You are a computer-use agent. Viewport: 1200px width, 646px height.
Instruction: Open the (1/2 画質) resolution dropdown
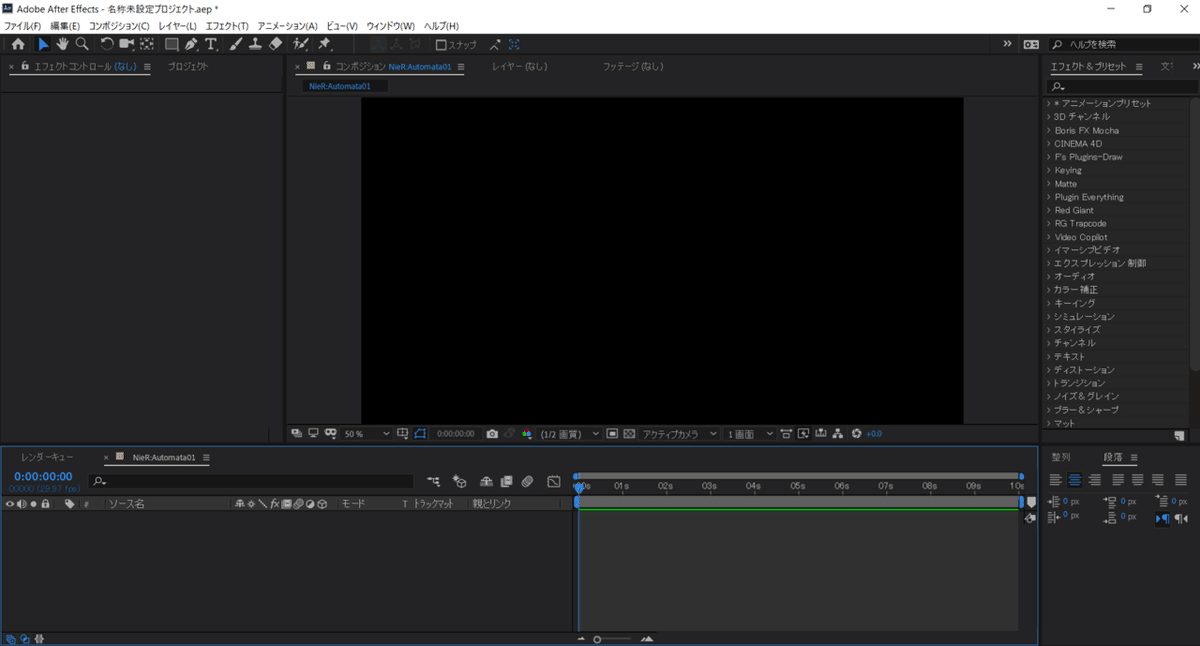569,434
